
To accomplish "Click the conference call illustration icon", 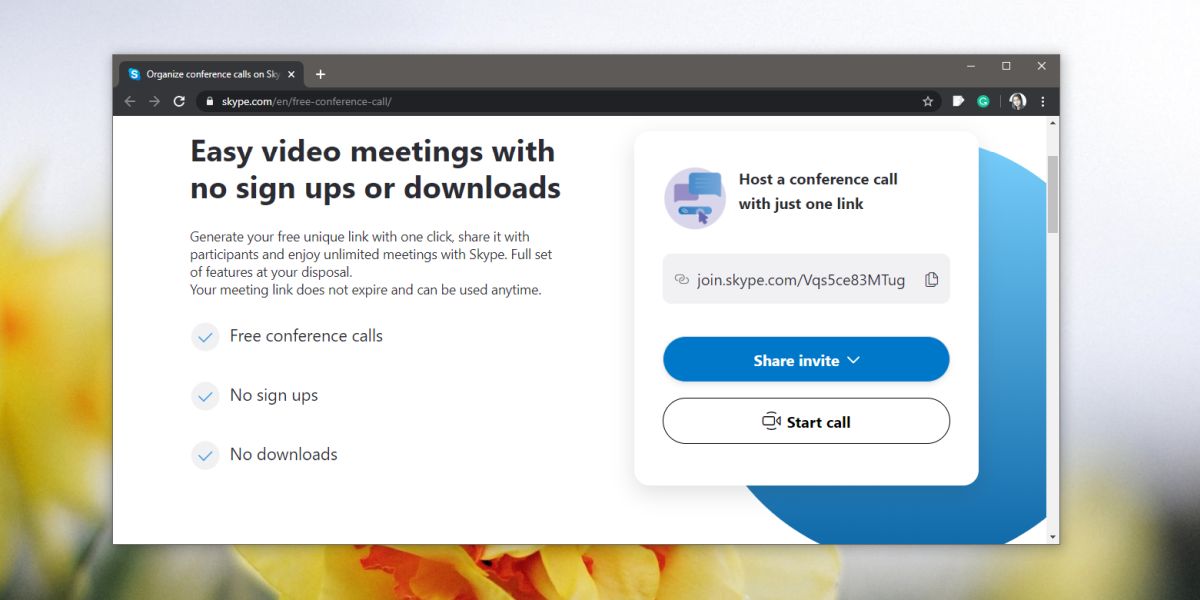I will [x=695, y=198].
